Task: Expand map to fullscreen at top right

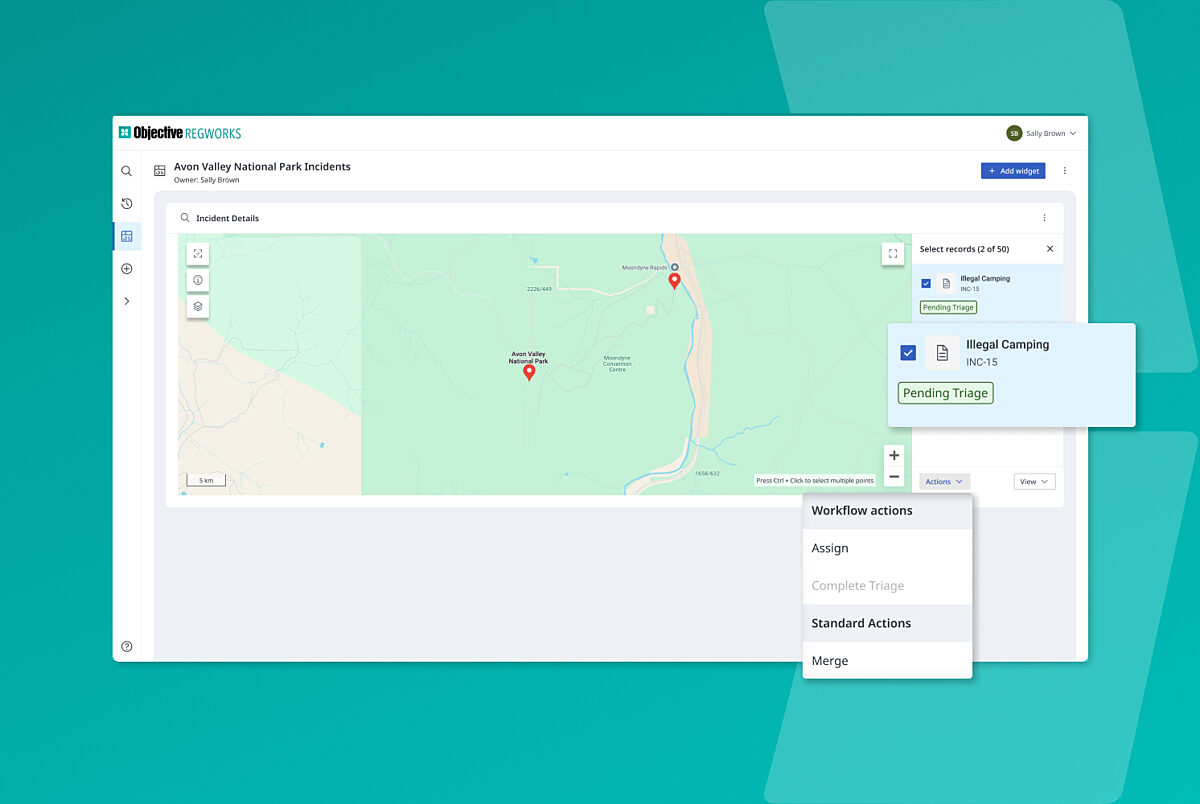Action: tap(893, 254)
